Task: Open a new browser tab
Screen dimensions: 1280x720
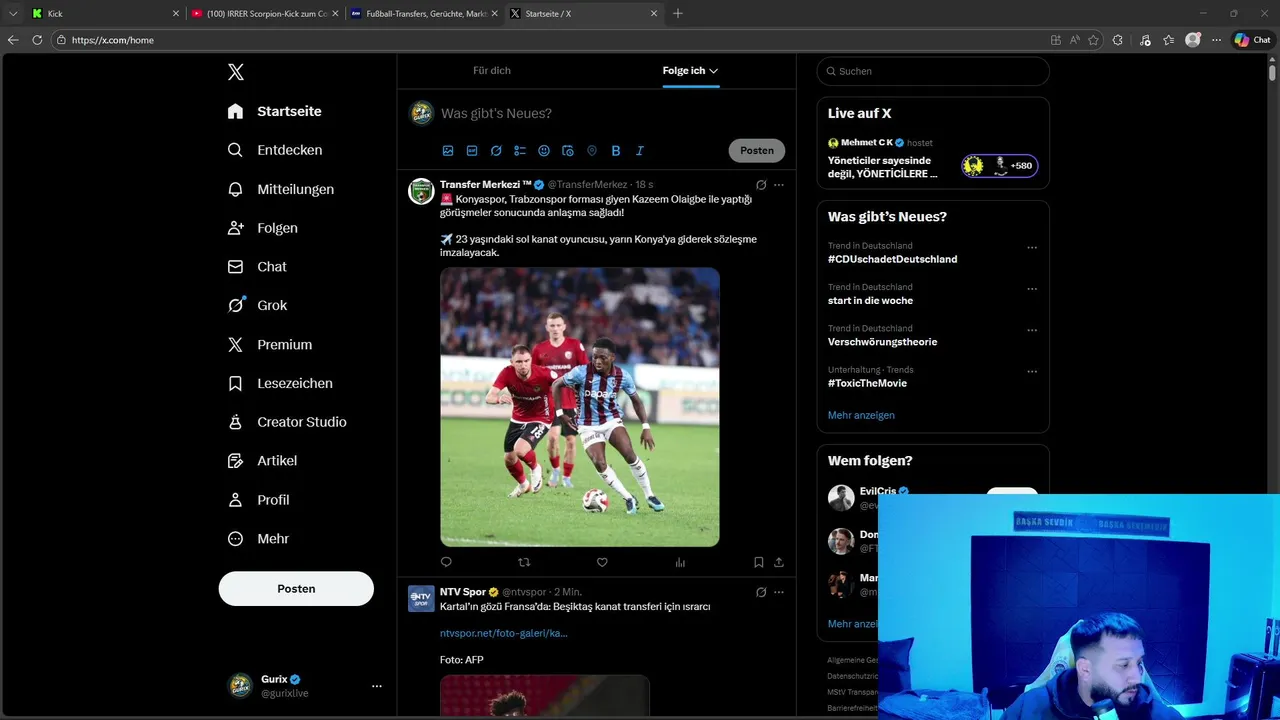Action: (678, 14)
